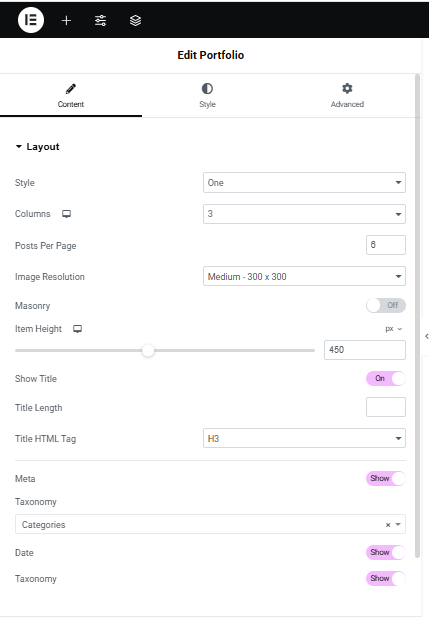The width and height of the screenshot is (429, 617).
Task: Open the Style dropdown showing One
Action: point(304,183)
